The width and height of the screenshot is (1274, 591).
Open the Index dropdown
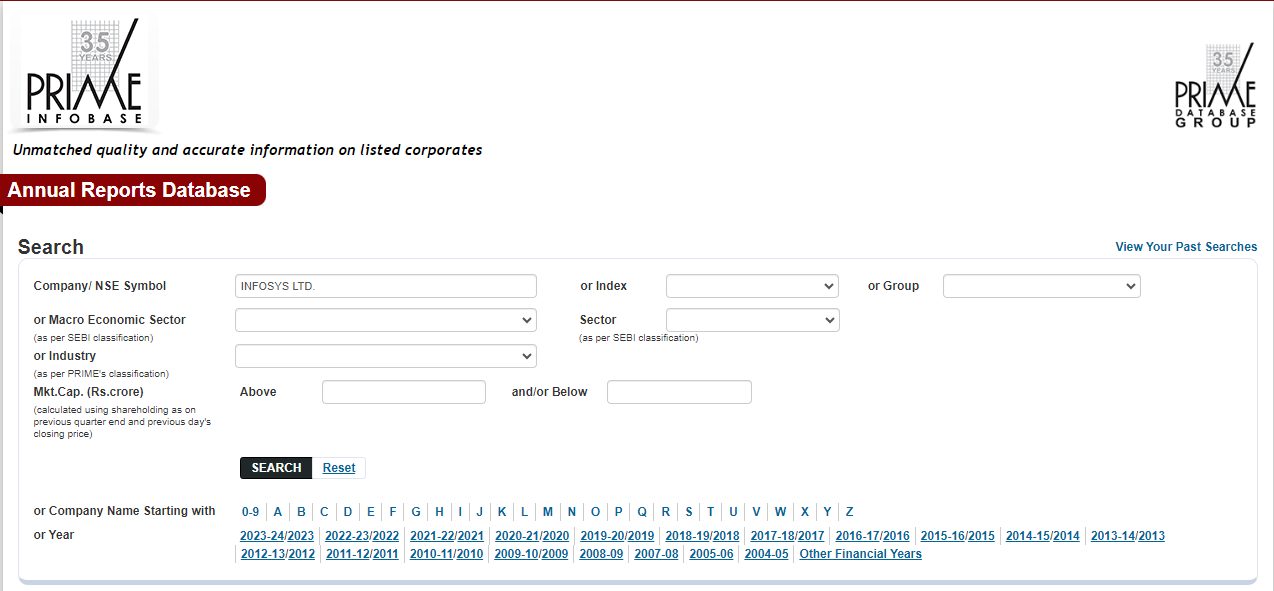coord(752,286)
